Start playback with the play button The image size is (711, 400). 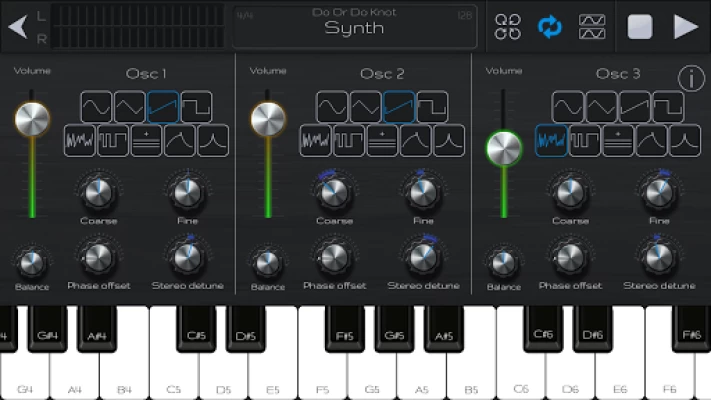[686, 27]
